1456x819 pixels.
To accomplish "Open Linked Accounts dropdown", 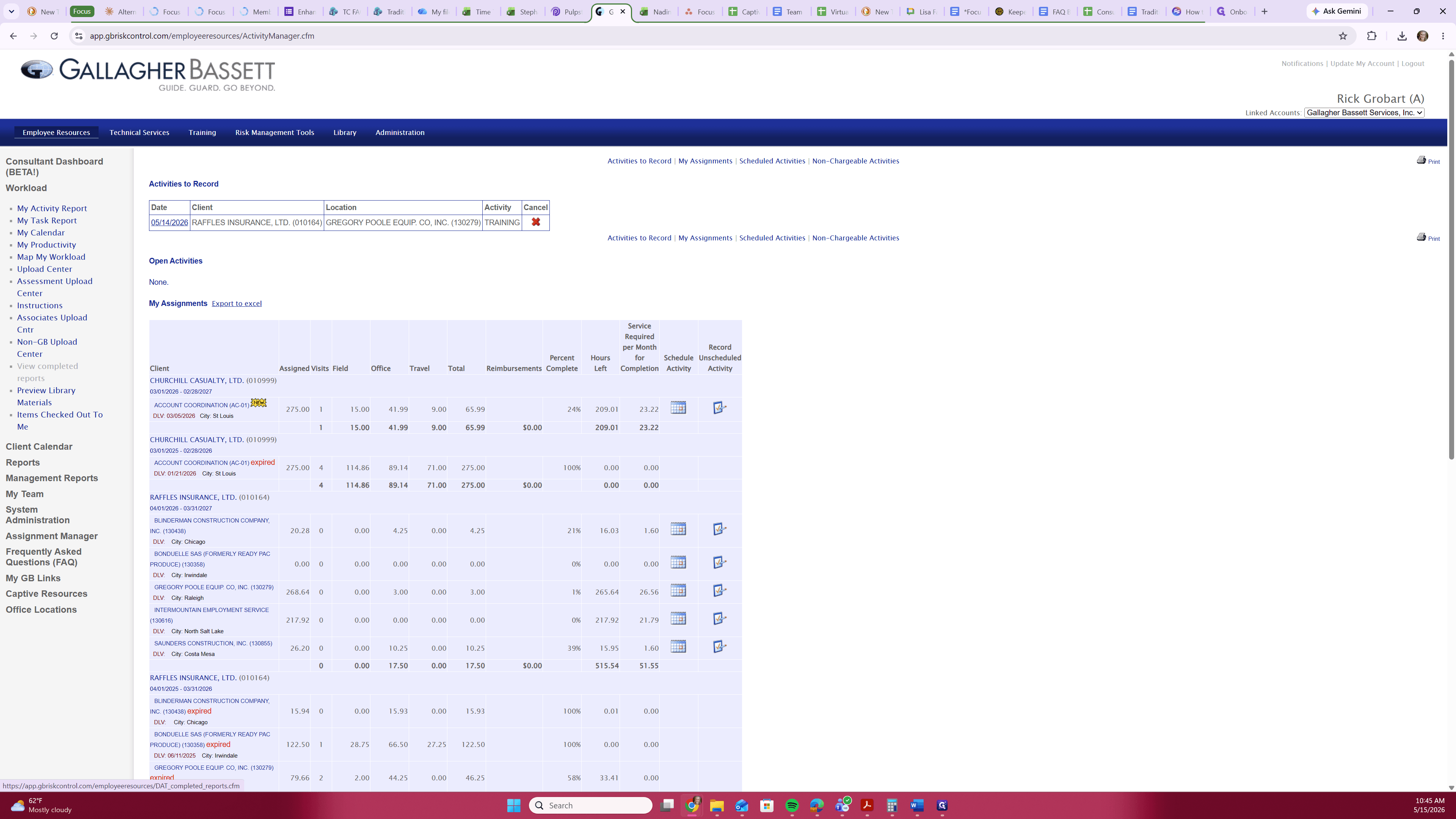I will tap(1364, 113).
